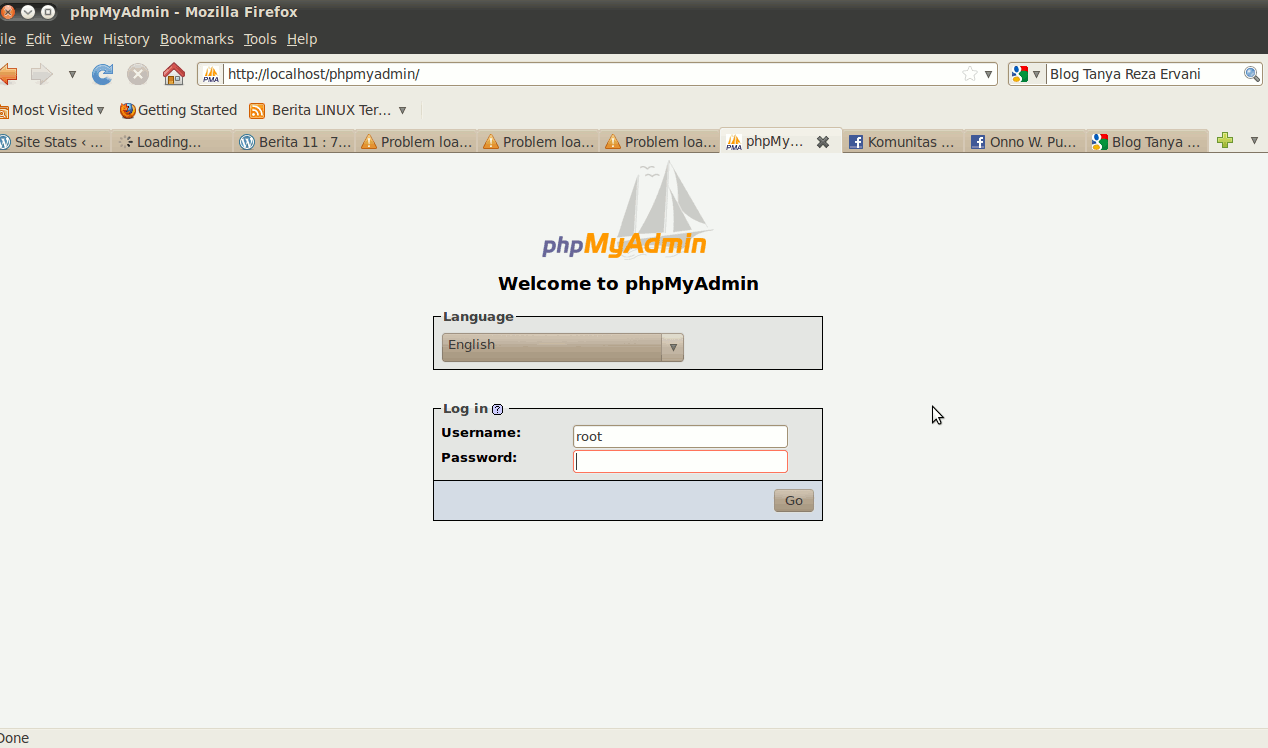Bookmark this page with the star

click(x=969, y=74)
